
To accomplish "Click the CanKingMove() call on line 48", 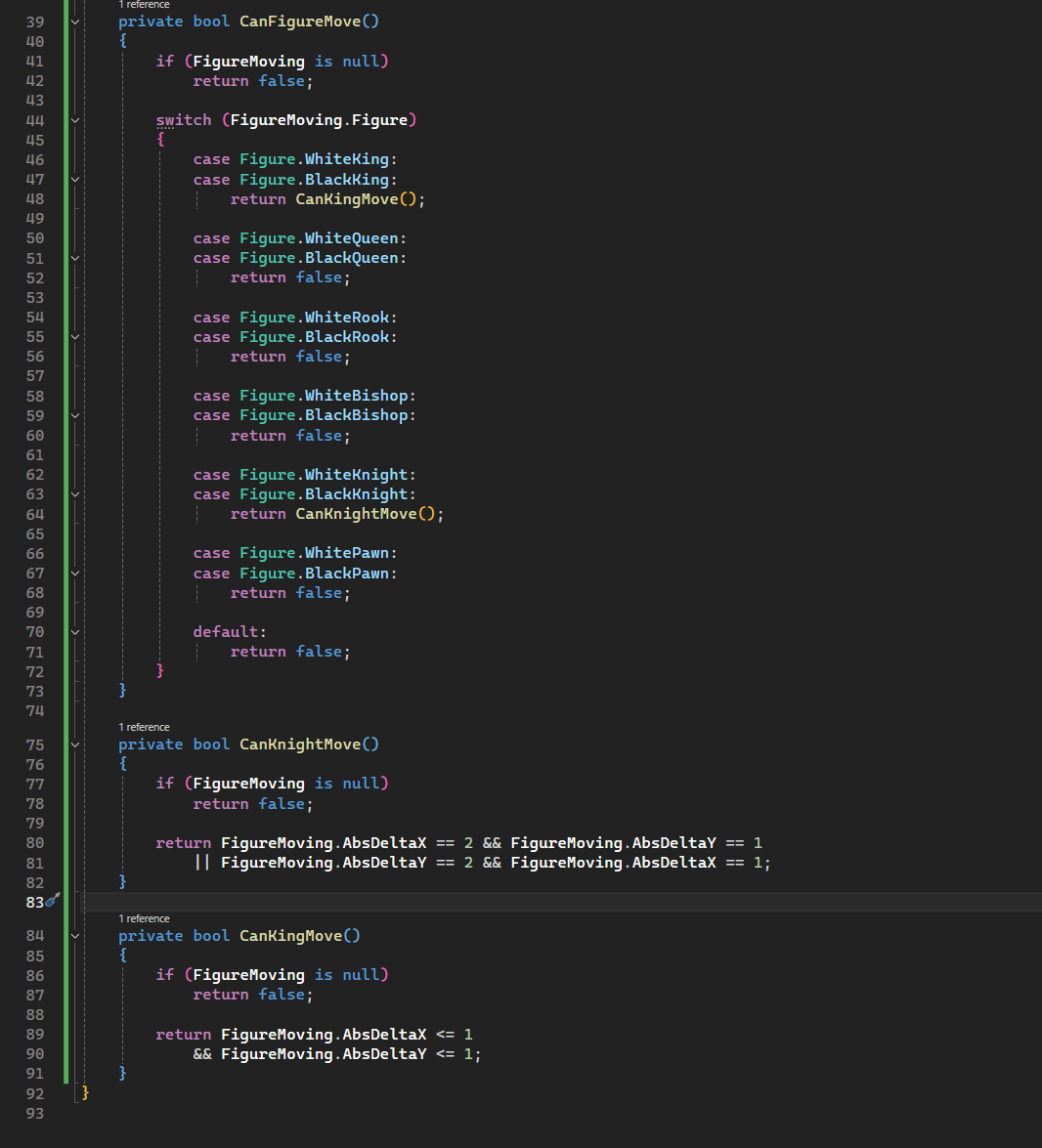I will [356, 199].
